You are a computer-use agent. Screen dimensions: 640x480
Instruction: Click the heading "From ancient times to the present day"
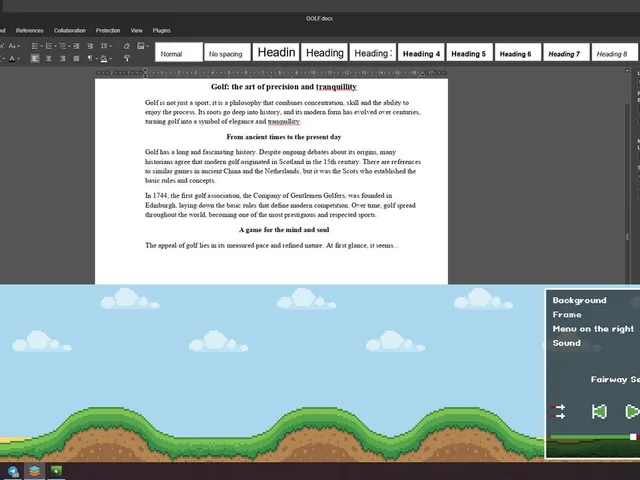tap(284, 137)
